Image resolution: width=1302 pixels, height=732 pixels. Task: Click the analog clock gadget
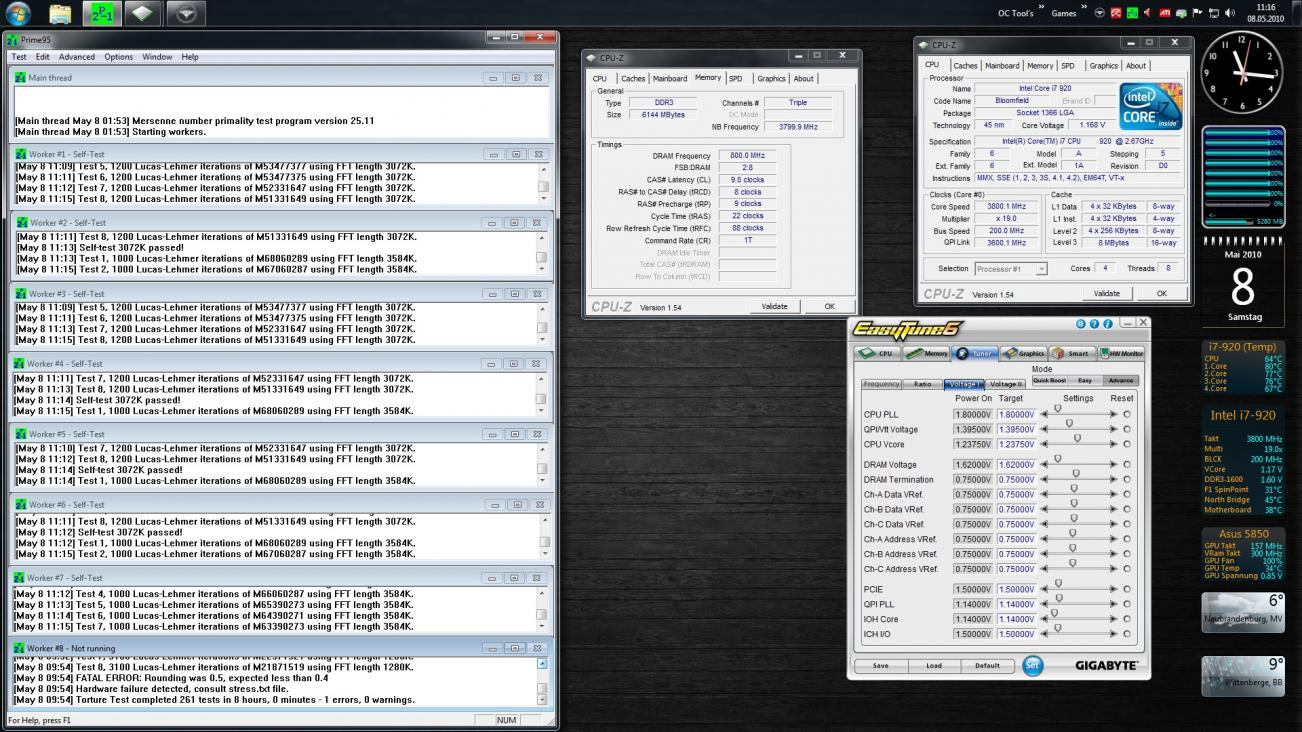[x=1241, y=72]
